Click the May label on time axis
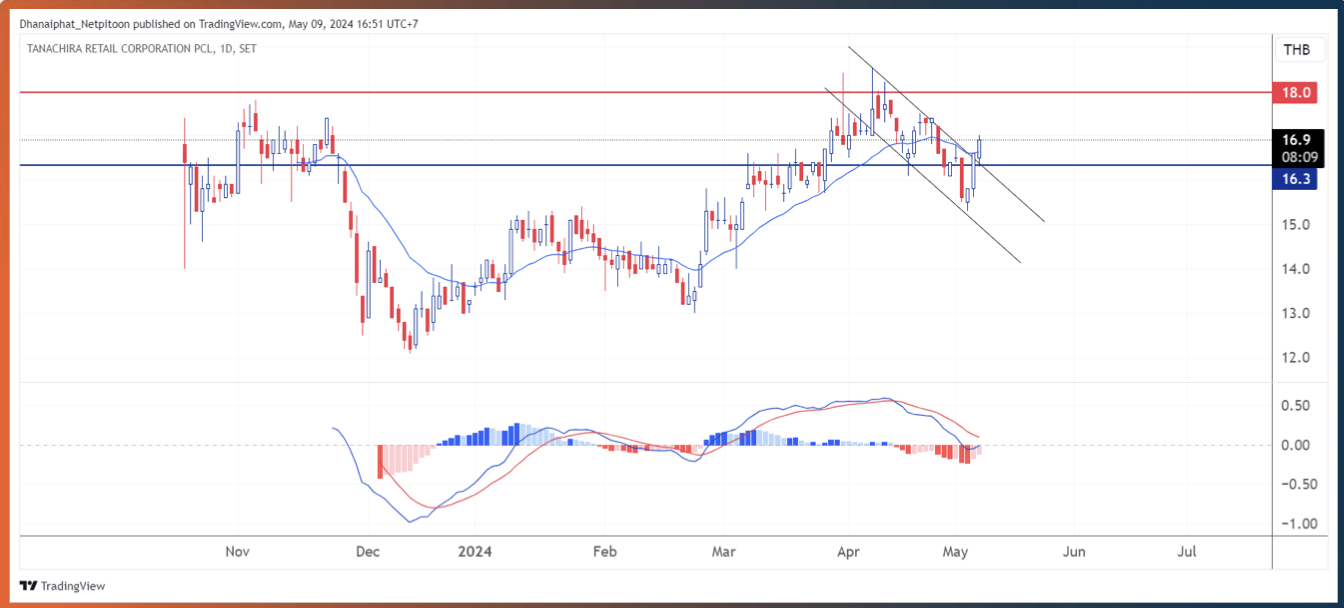 tap(956, 551)
